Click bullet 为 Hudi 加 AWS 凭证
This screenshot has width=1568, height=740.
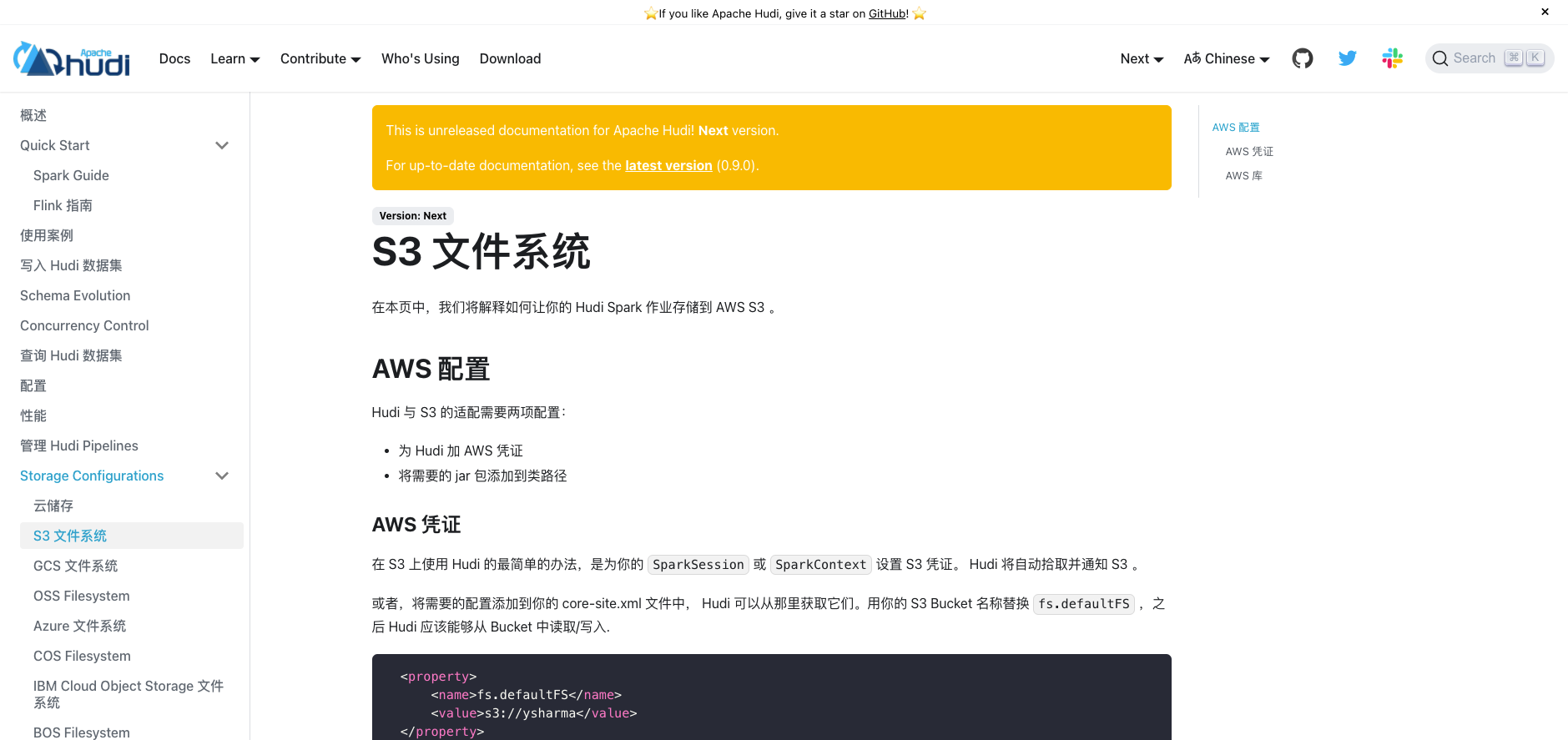(x=461, y=451)
